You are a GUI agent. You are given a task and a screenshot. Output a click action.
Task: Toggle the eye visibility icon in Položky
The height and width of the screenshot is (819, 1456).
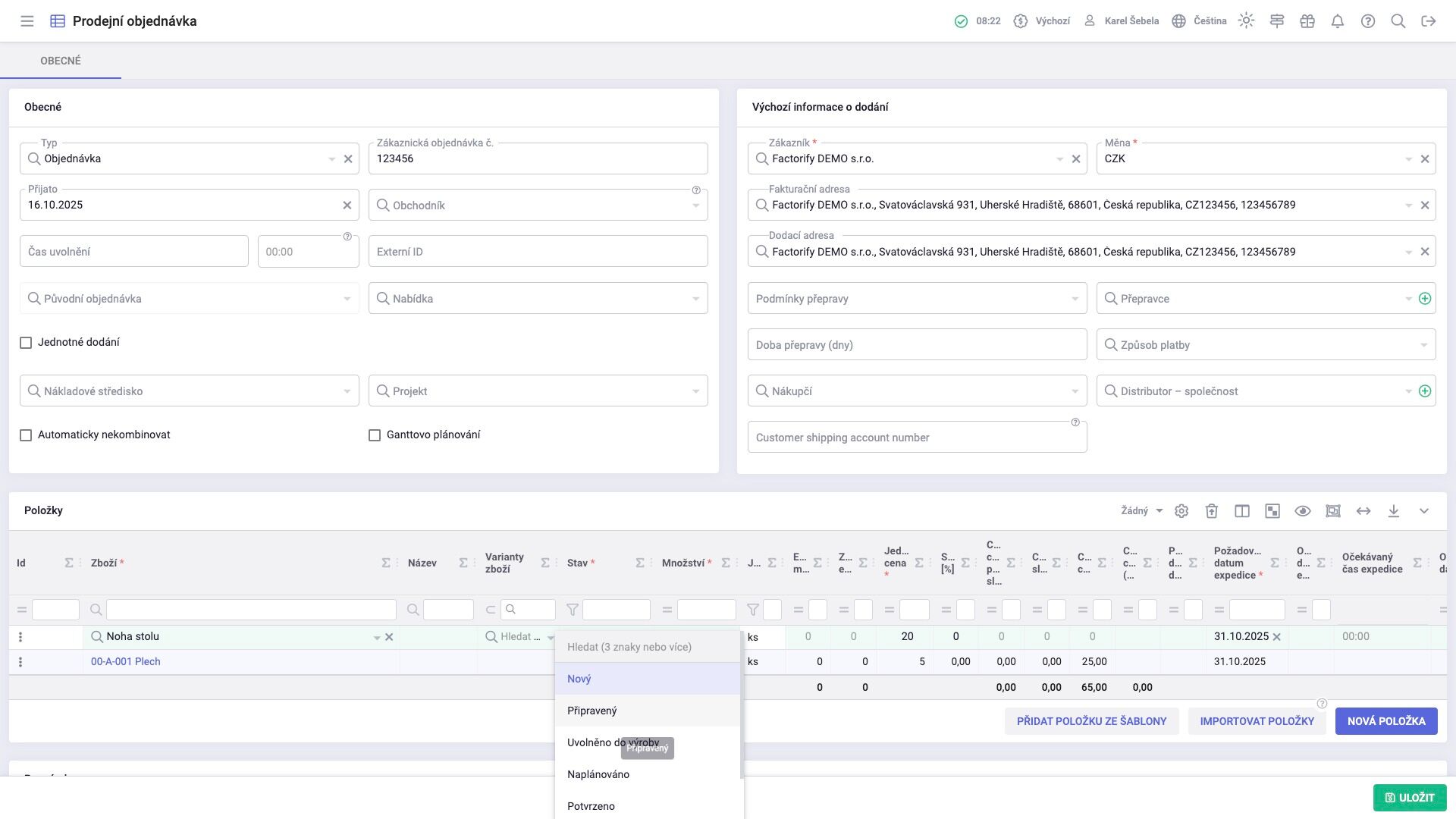point(1303,511)
